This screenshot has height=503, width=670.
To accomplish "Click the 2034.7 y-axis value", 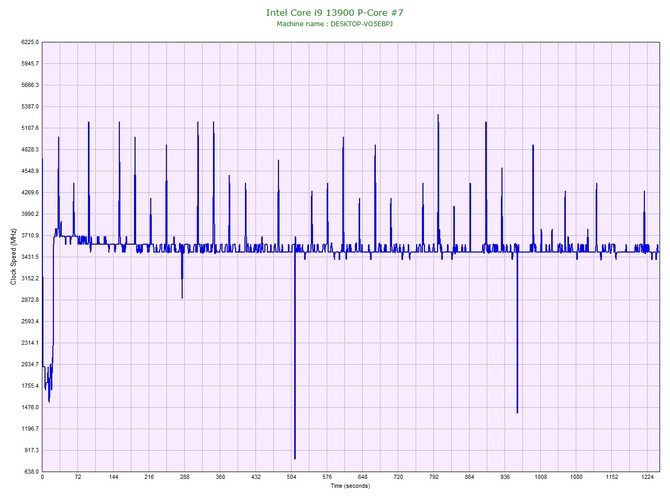I will pos(30,365).
